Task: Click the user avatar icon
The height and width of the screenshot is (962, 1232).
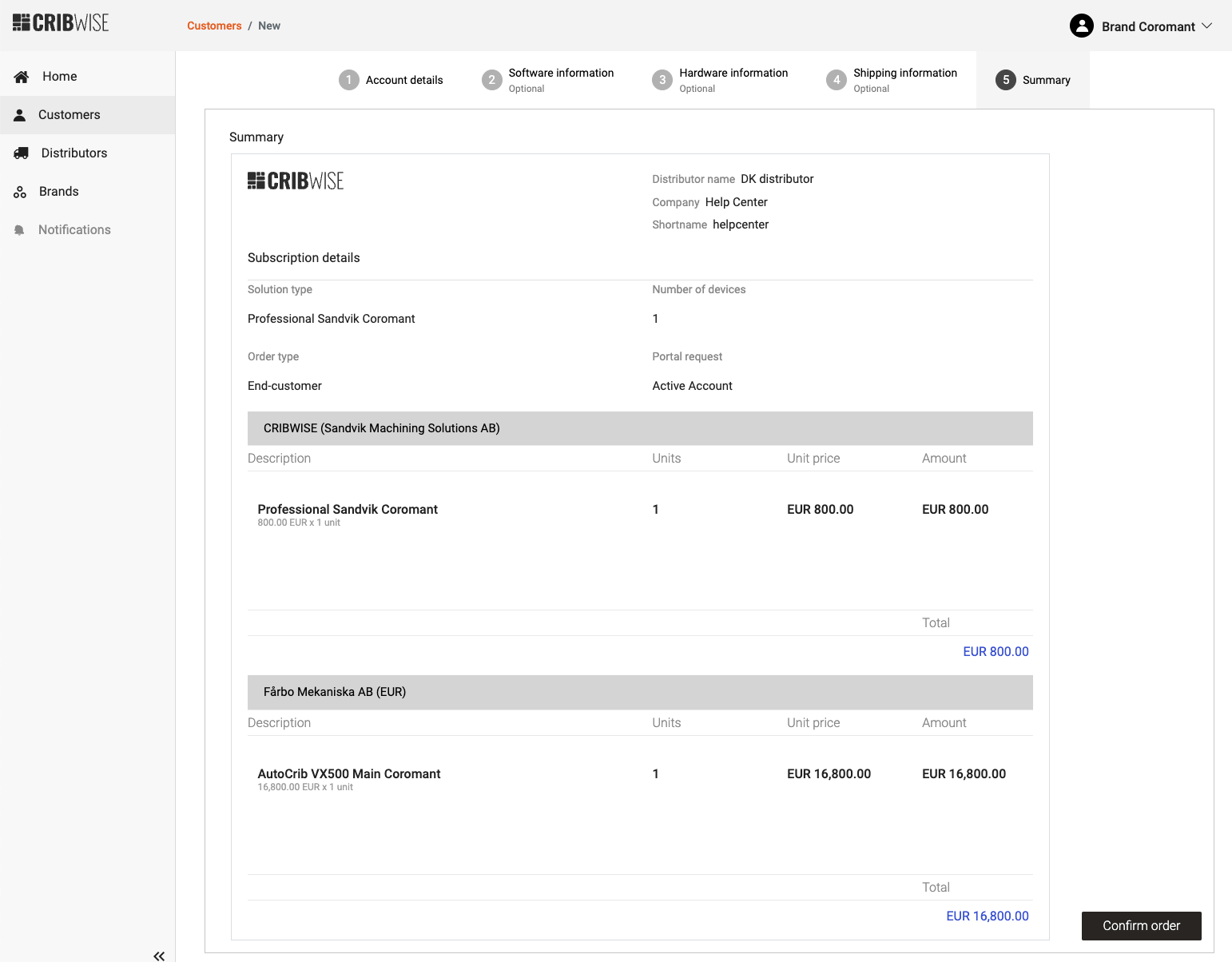Action: coord(1081,26)
